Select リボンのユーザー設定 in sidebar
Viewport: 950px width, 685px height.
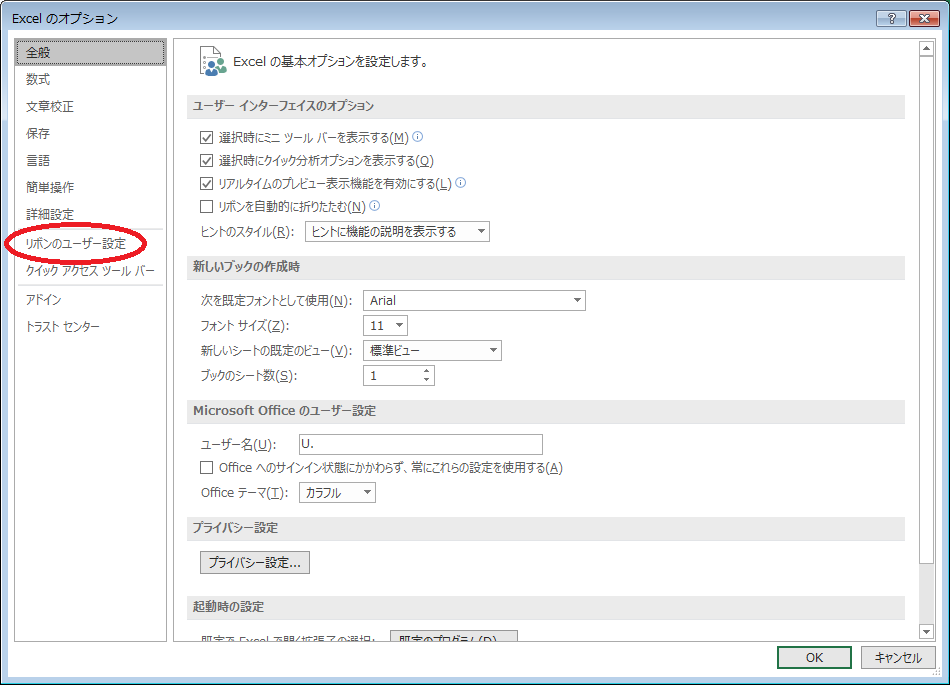(76, 244)
